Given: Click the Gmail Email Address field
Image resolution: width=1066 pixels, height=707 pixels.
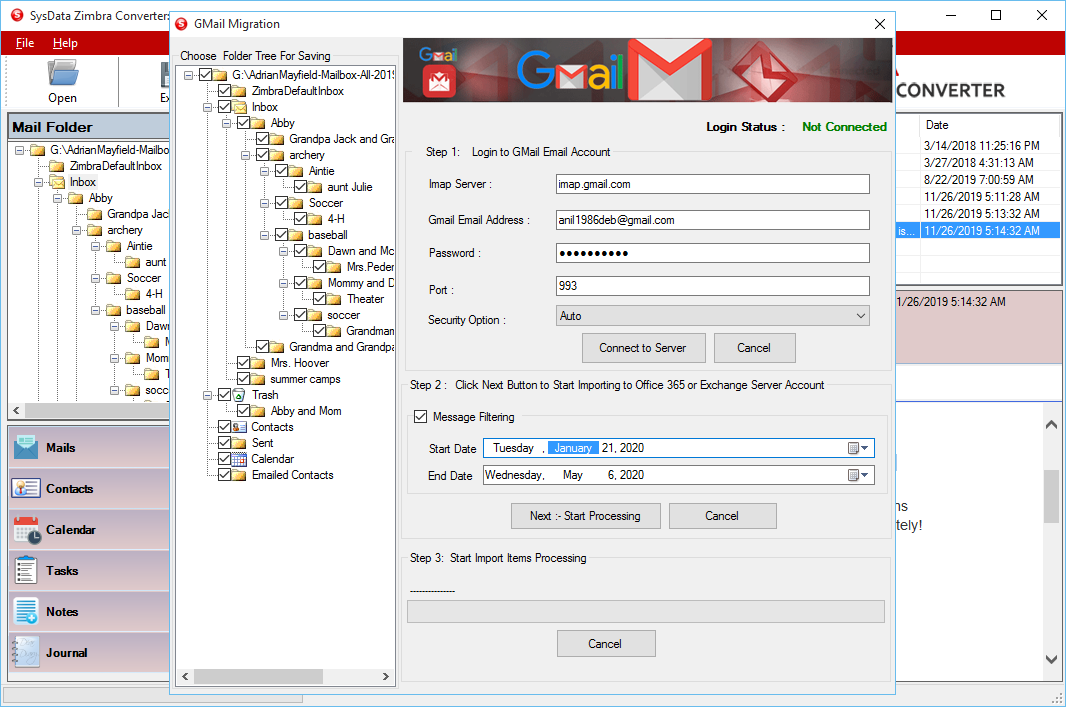Looking at the screenshot, I should [712, 220].
